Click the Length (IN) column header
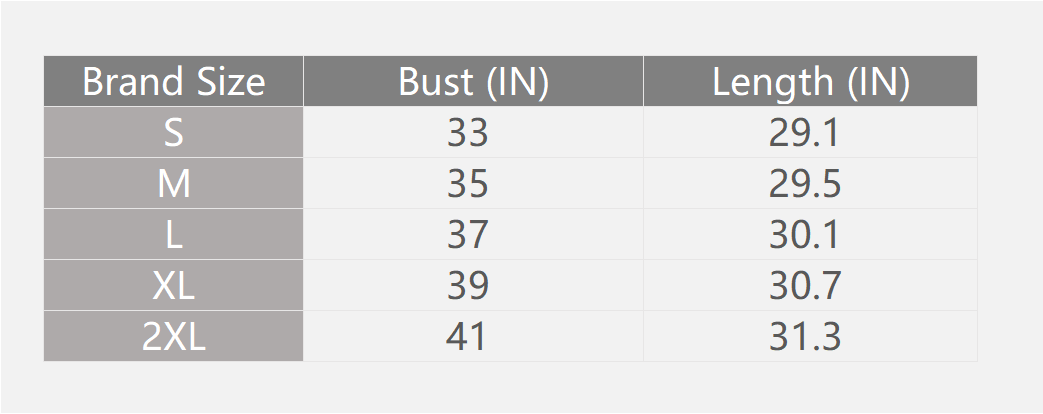The image size is (1043, 414). pyautogui.click(x=810, y=81)
